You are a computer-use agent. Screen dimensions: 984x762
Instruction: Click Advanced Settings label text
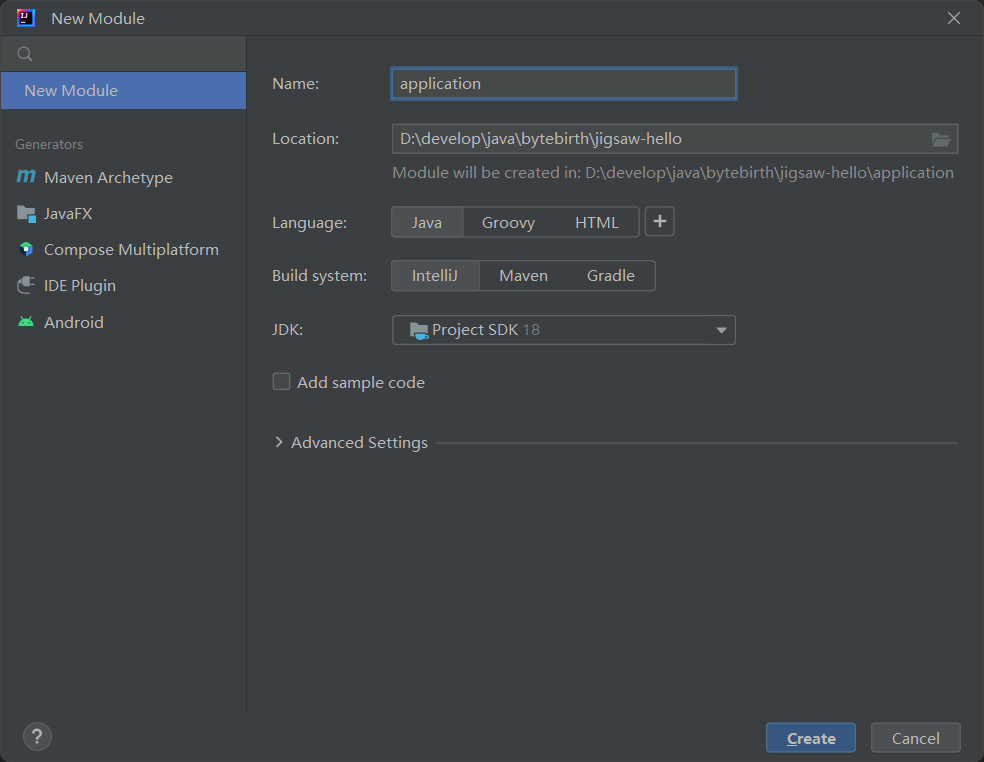pyautogui.click(x=360, y=443)
